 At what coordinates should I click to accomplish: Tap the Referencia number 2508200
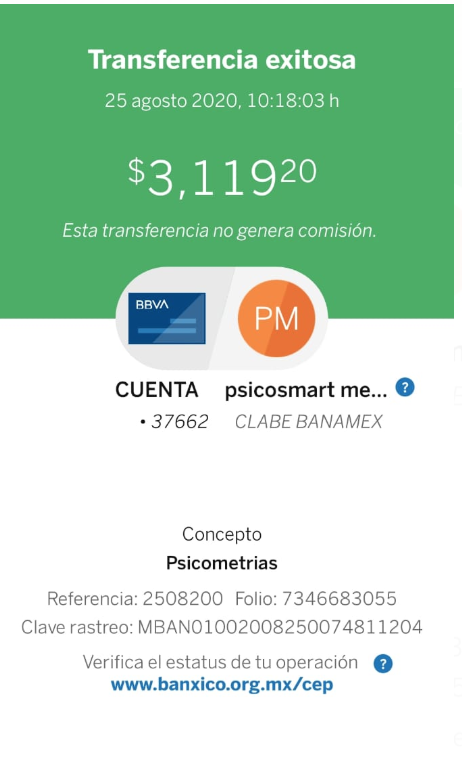[182, 598]
